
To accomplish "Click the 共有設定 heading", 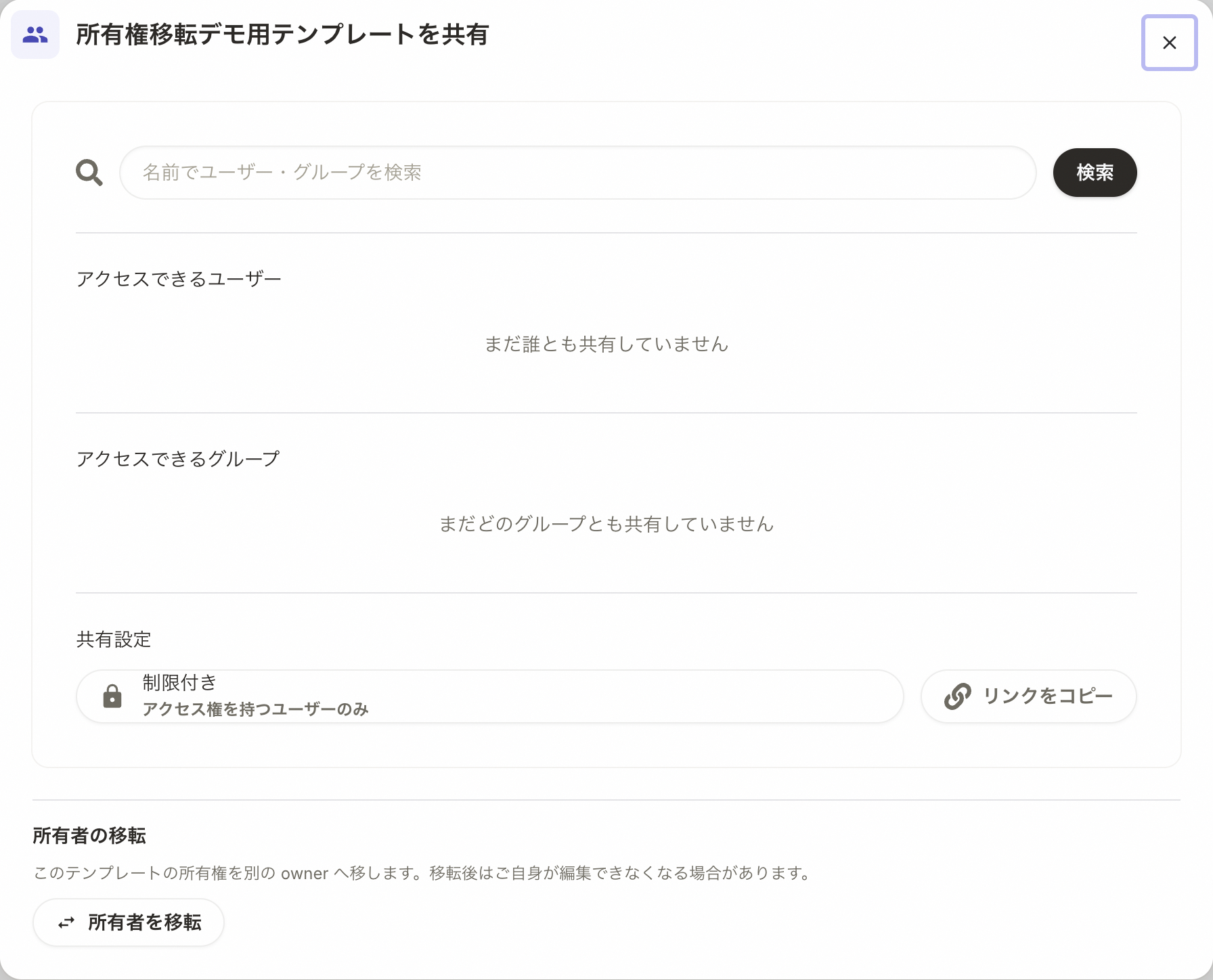I will [x=114, y=640].
